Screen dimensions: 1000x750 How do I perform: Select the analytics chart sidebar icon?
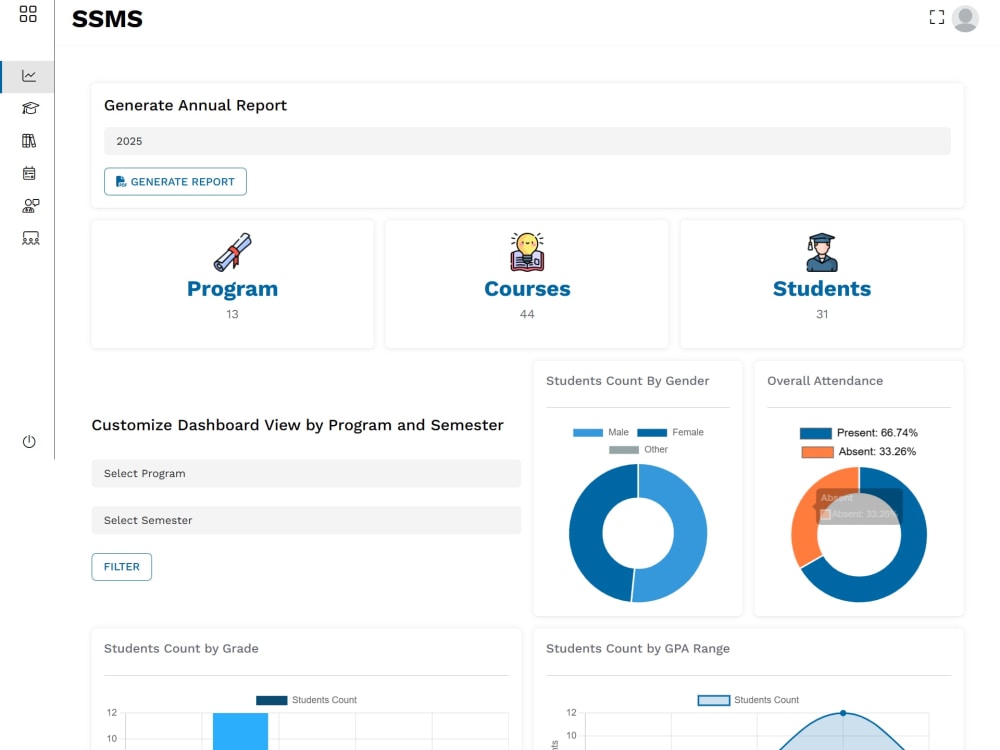pyautogui.click(x=29, y=76)
